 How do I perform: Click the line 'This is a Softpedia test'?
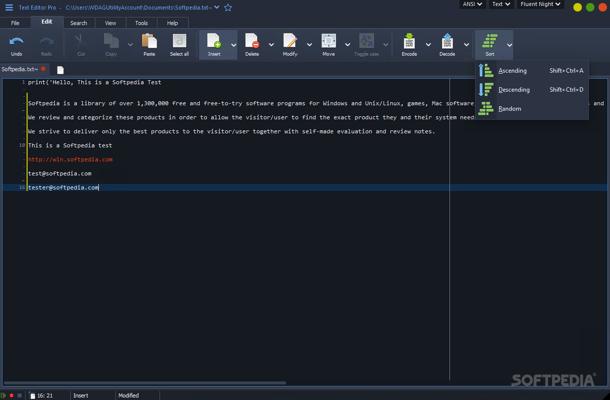tap(70, 145)
